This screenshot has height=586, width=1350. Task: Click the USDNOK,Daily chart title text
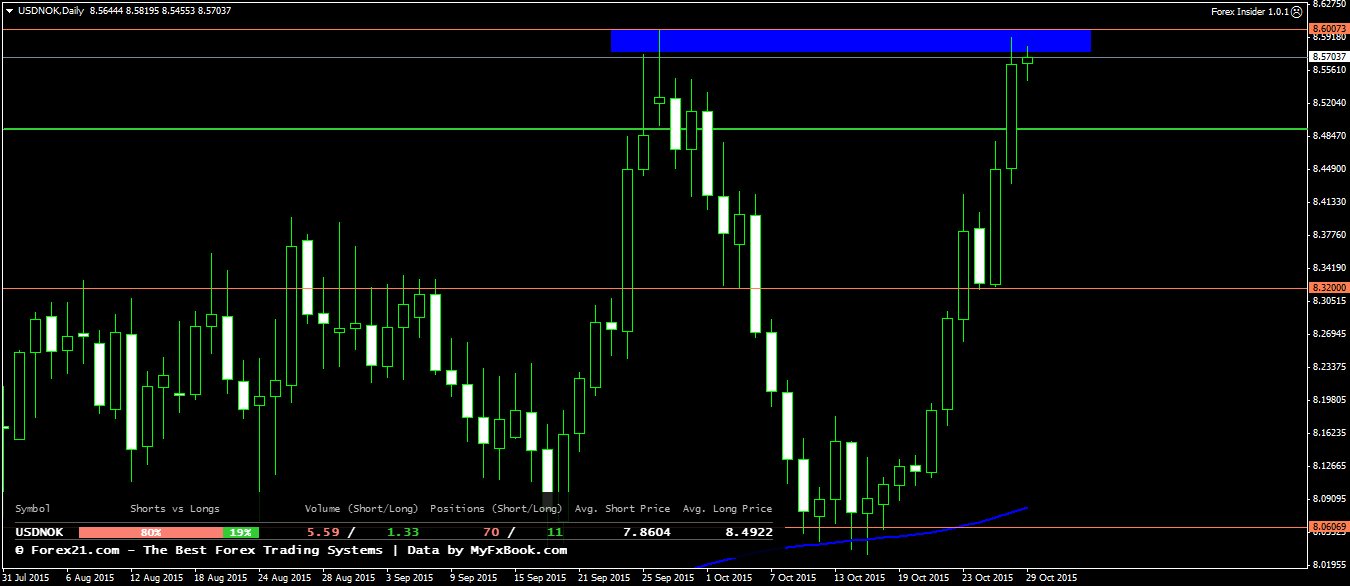click(51, 10)
